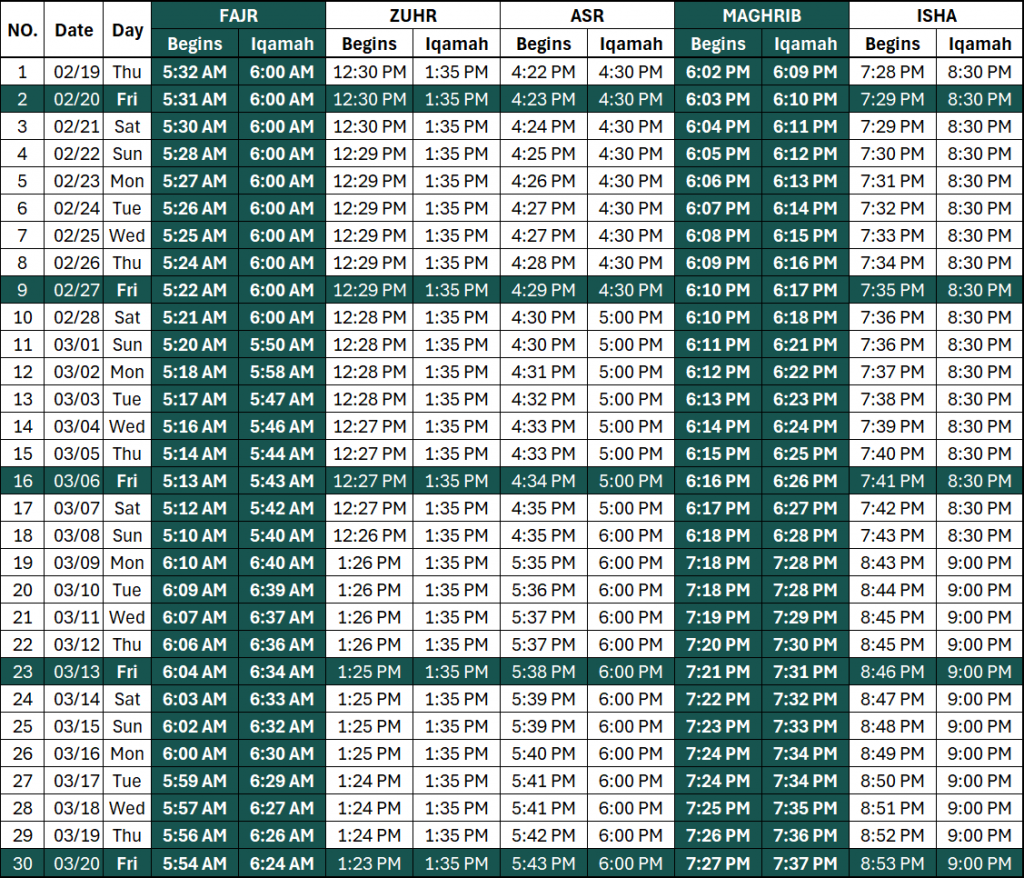The image size is (1024, 878).
Task: Select the 03/20 date cell in last row
Action: [74, 862]
